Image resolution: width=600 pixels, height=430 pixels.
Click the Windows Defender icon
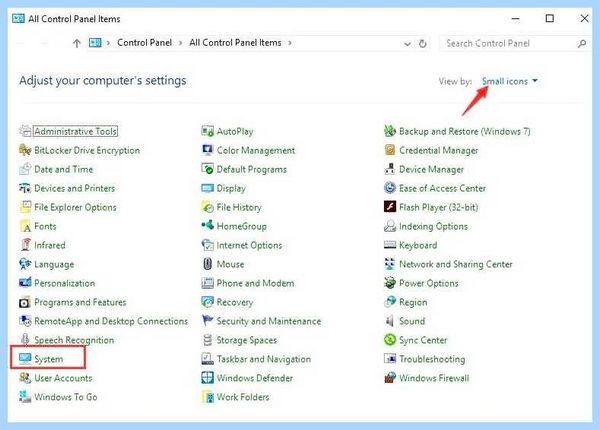tap(207, 378)
